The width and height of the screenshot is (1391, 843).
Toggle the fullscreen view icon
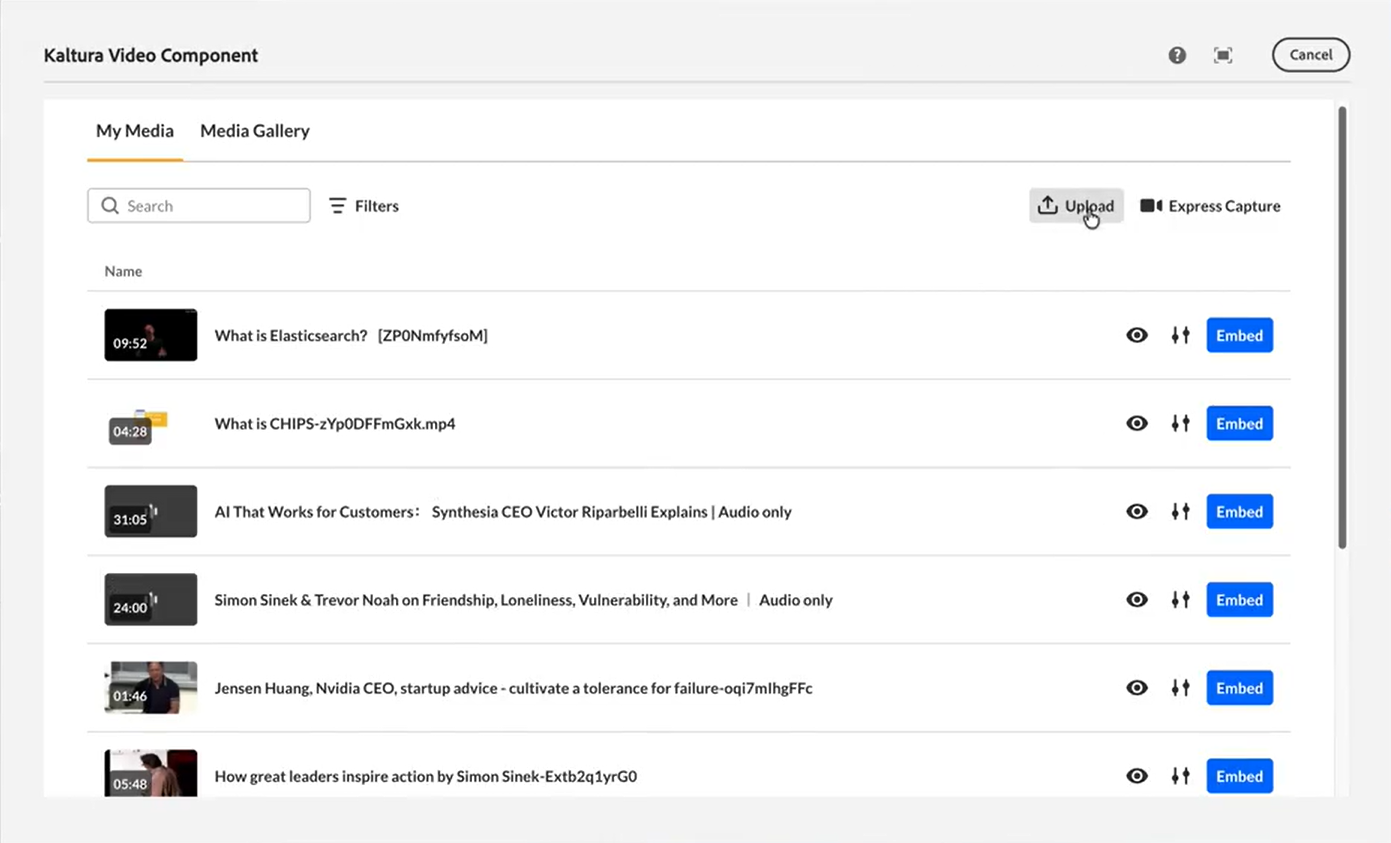pyautogui.click(x=1222, y=56)
